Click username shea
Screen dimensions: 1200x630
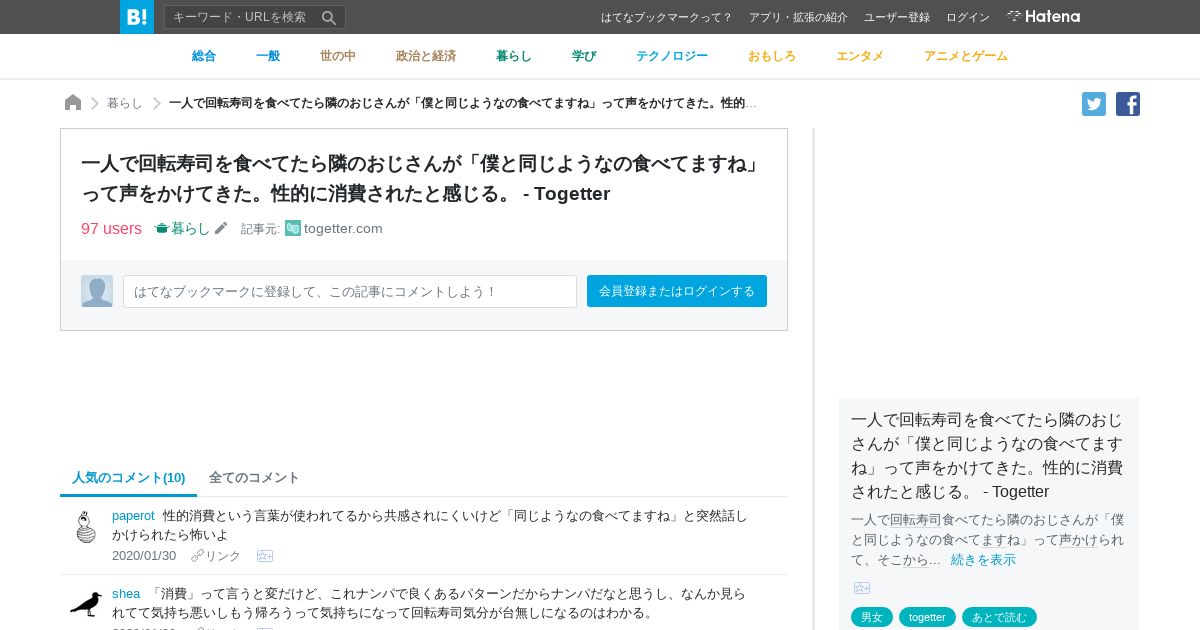(126, 593)
